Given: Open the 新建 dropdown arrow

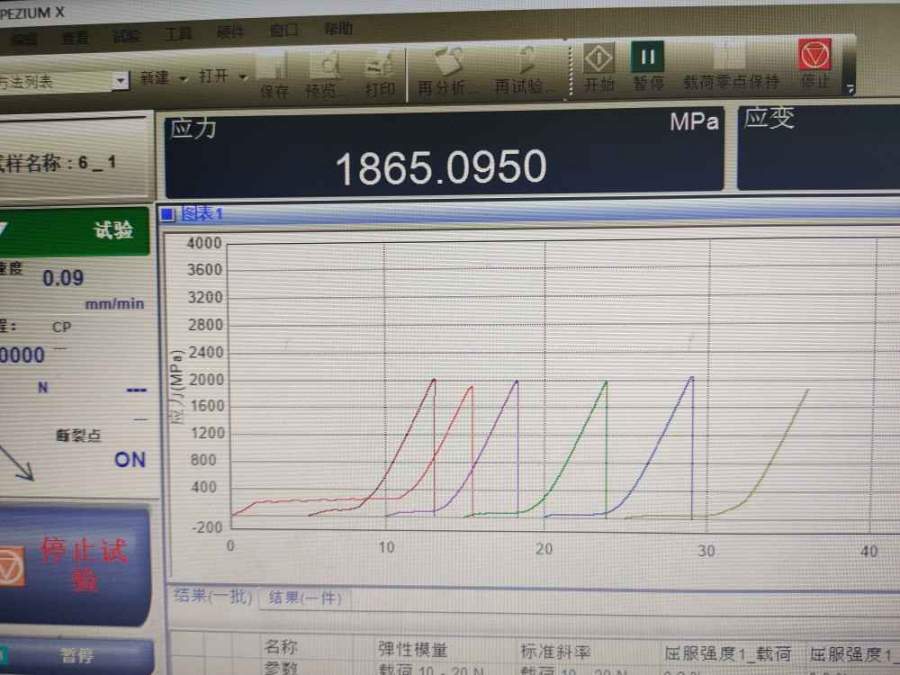Looking at the screenshot, I should tap(183, 78).
